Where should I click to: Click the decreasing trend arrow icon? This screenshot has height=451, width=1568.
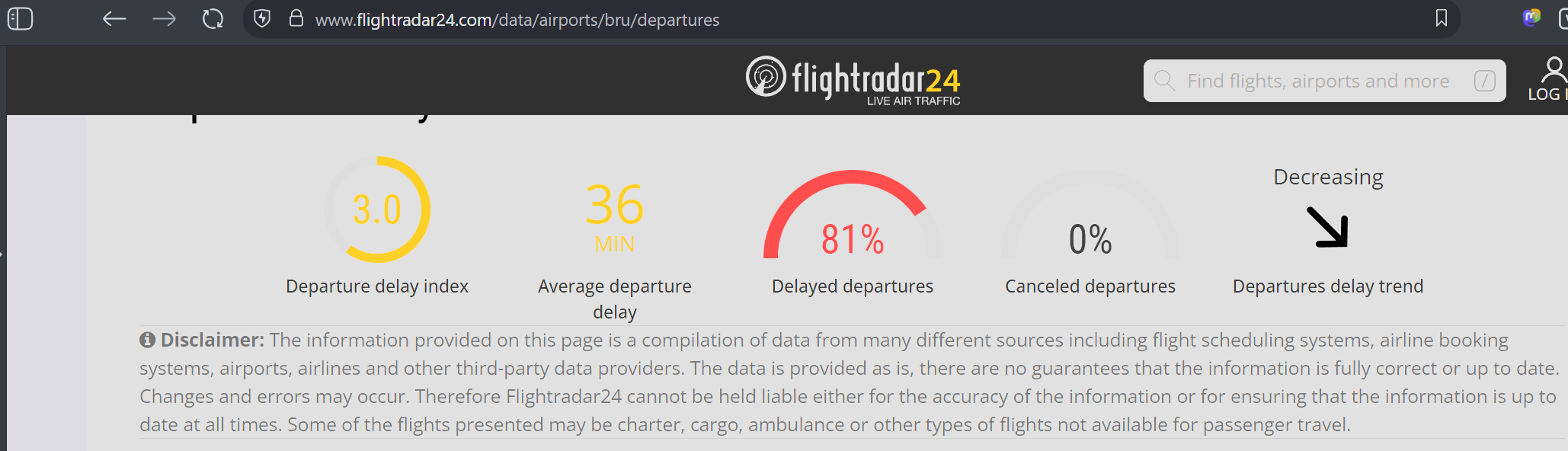pos(1328,227)
